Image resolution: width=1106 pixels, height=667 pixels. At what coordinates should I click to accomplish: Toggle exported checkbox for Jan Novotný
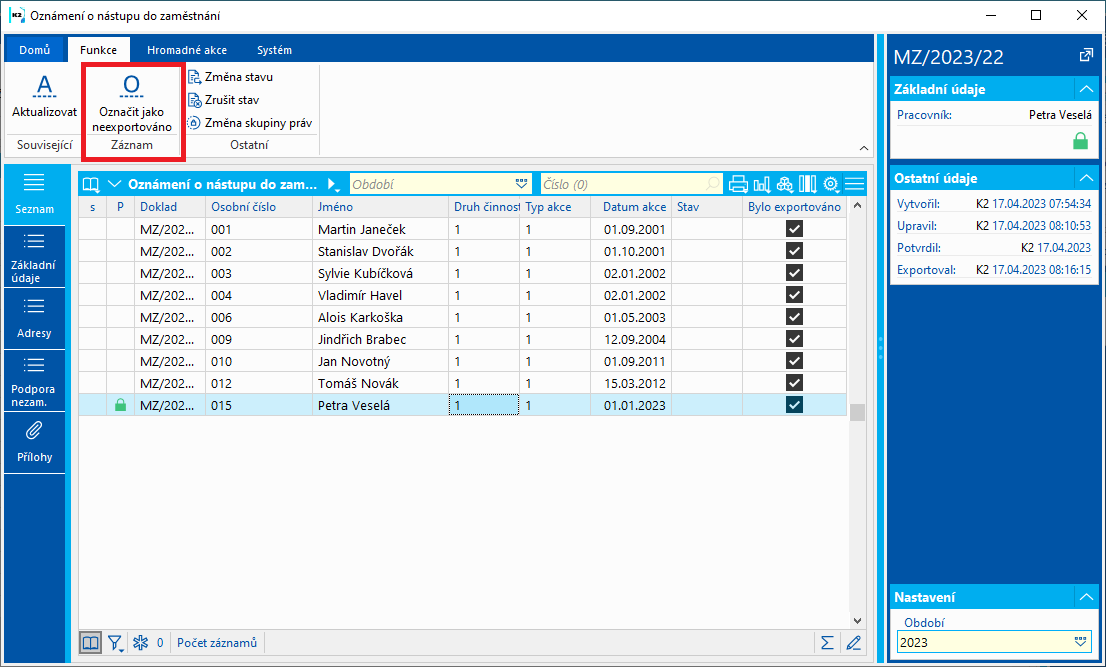click(x=794, y=361)
